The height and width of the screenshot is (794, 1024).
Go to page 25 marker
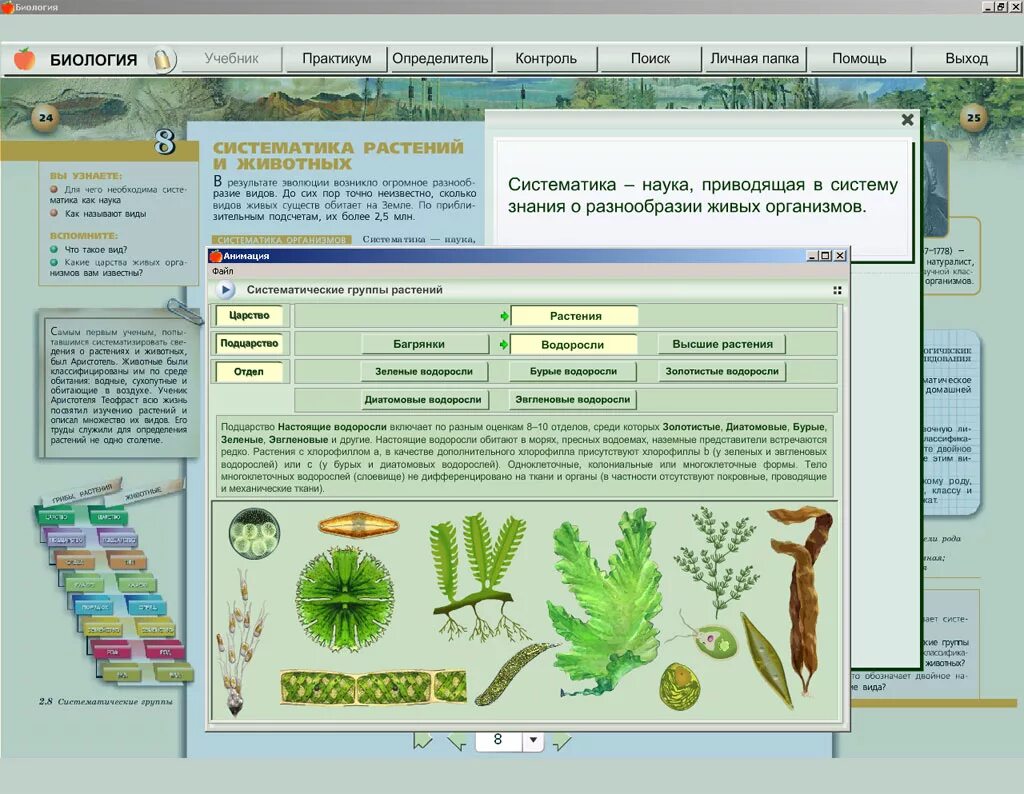pos(974,118)
